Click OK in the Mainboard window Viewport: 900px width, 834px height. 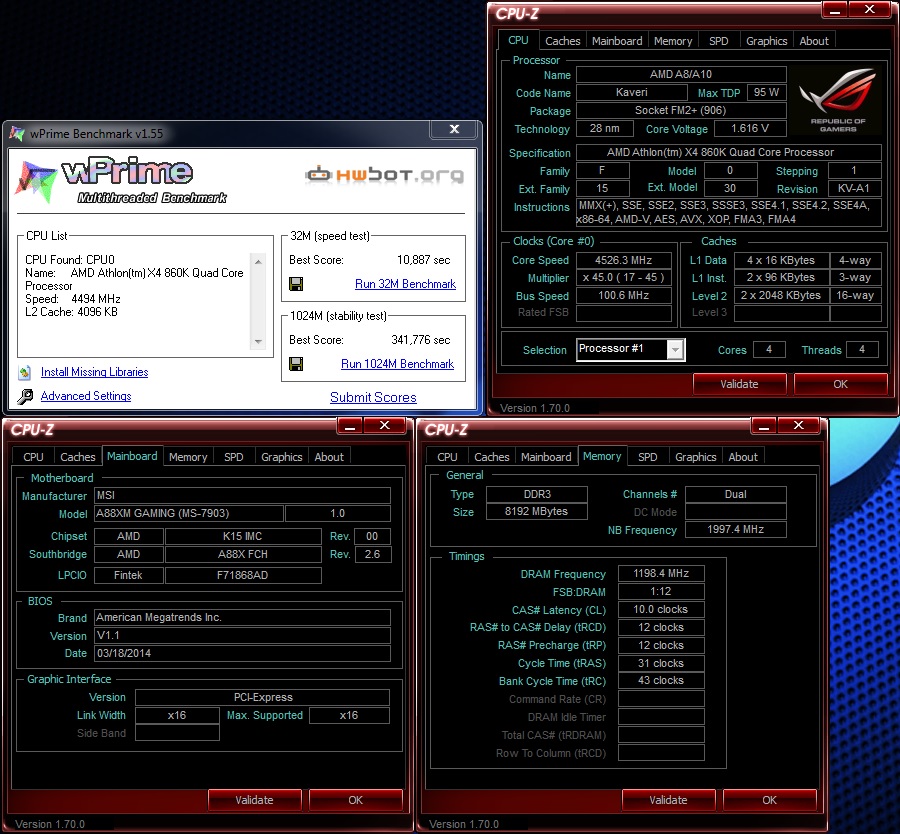point(355,800)
